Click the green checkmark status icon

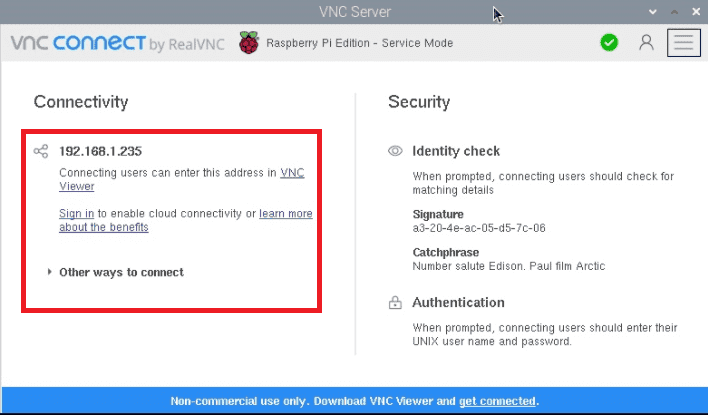(609, 43)
